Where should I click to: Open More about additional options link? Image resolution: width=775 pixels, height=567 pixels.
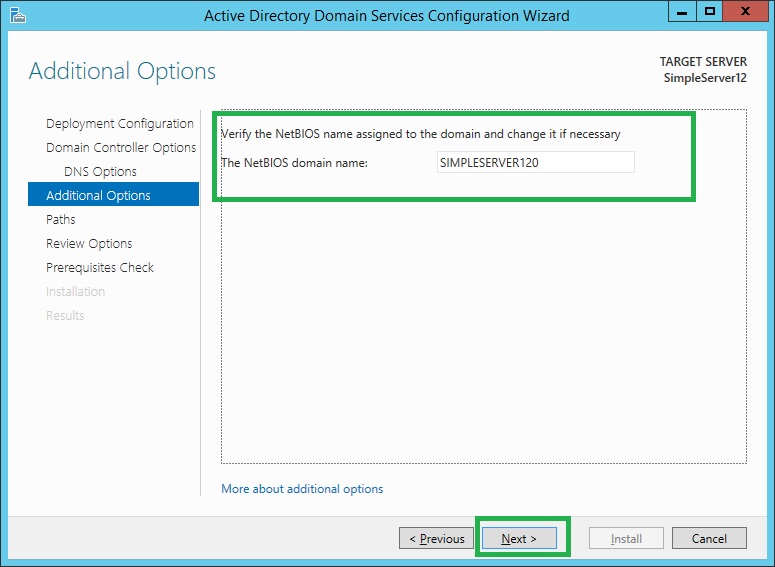[302, 489]
